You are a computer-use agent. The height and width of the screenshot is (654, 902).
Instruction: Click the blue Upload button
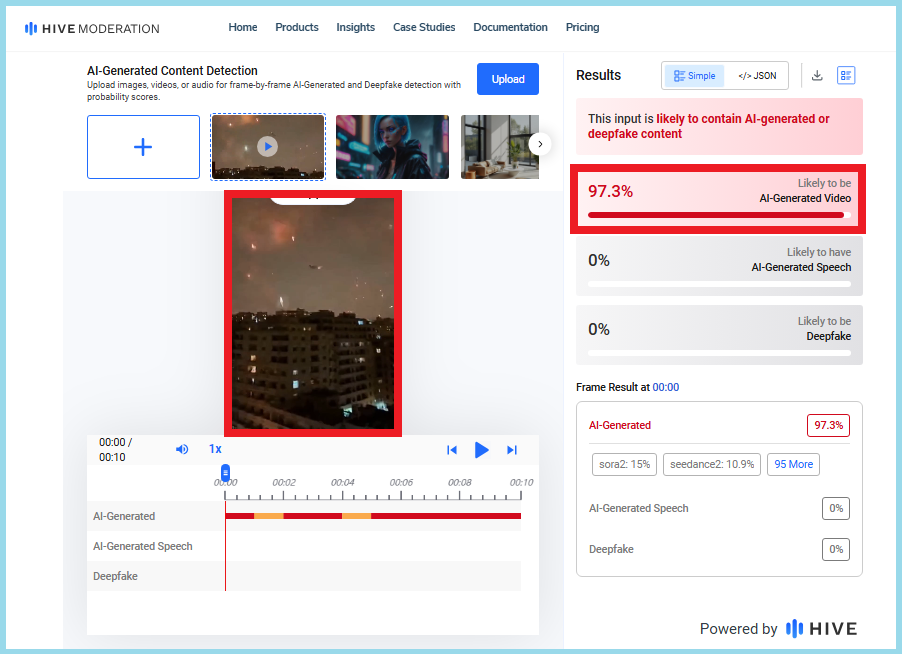pos(508,79)
